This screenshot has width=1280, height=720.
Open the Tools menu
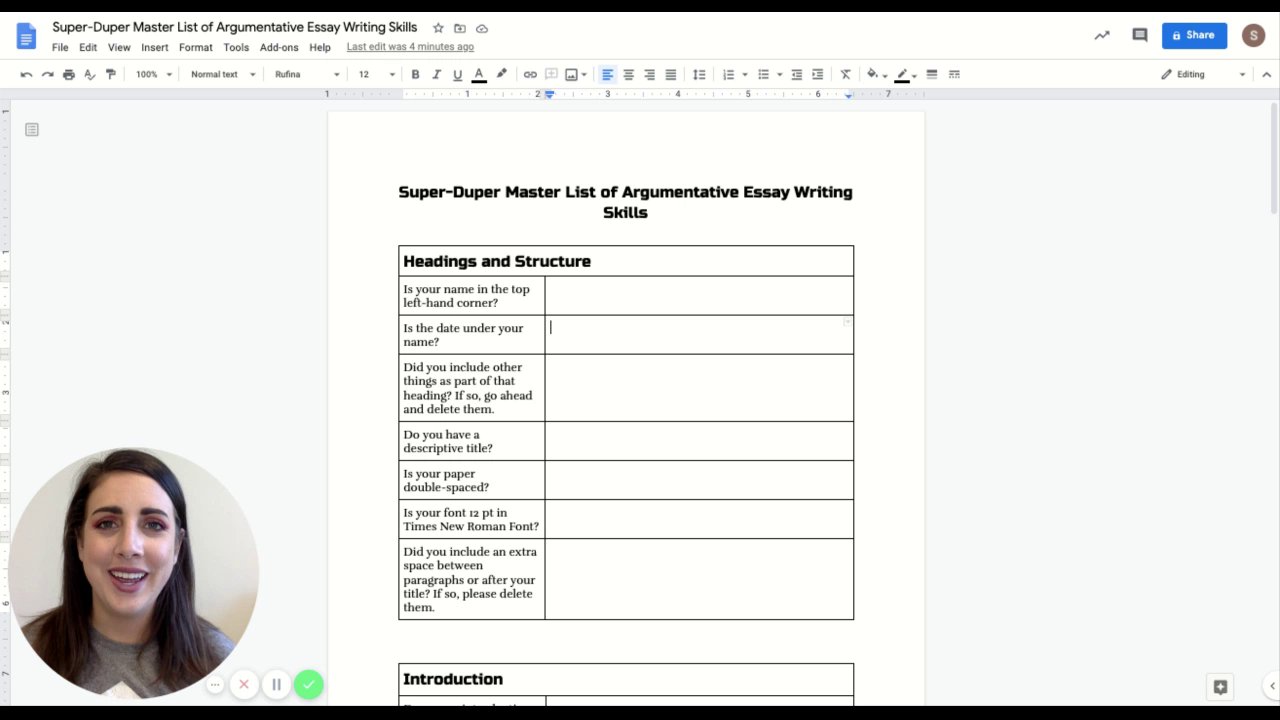pos(236,47)
